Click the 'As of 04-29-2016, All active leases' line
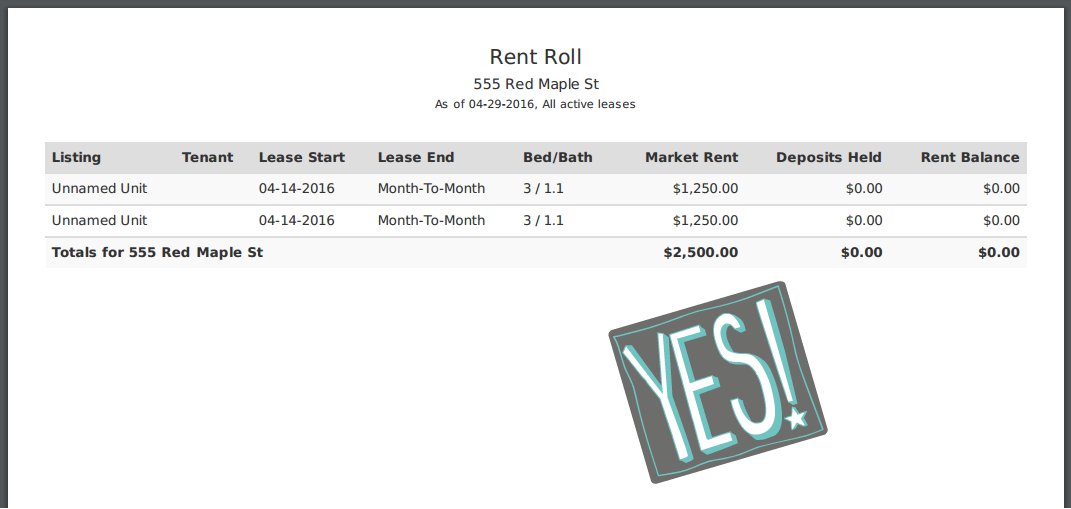The height and width of the screenshot is (509, 1071). click(x=536, y=105)
